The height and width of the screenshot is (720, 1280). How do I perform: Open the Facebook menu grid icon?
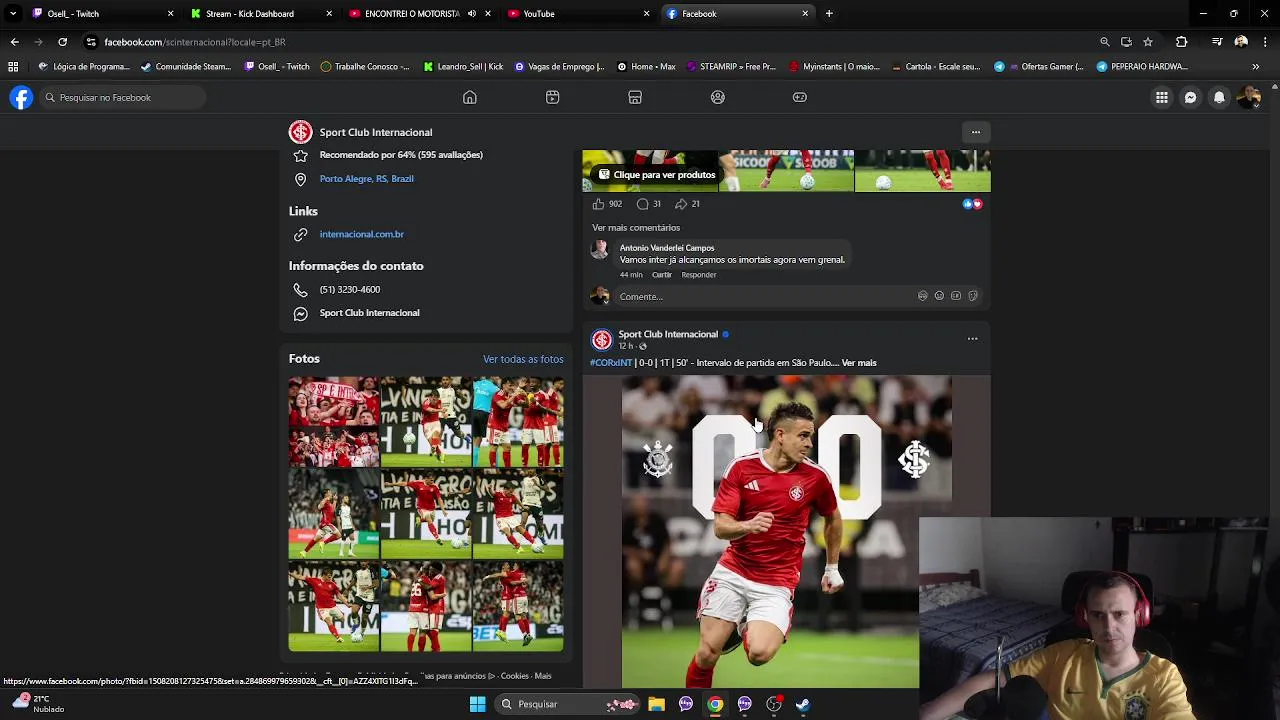click(x=1161, y=97)
